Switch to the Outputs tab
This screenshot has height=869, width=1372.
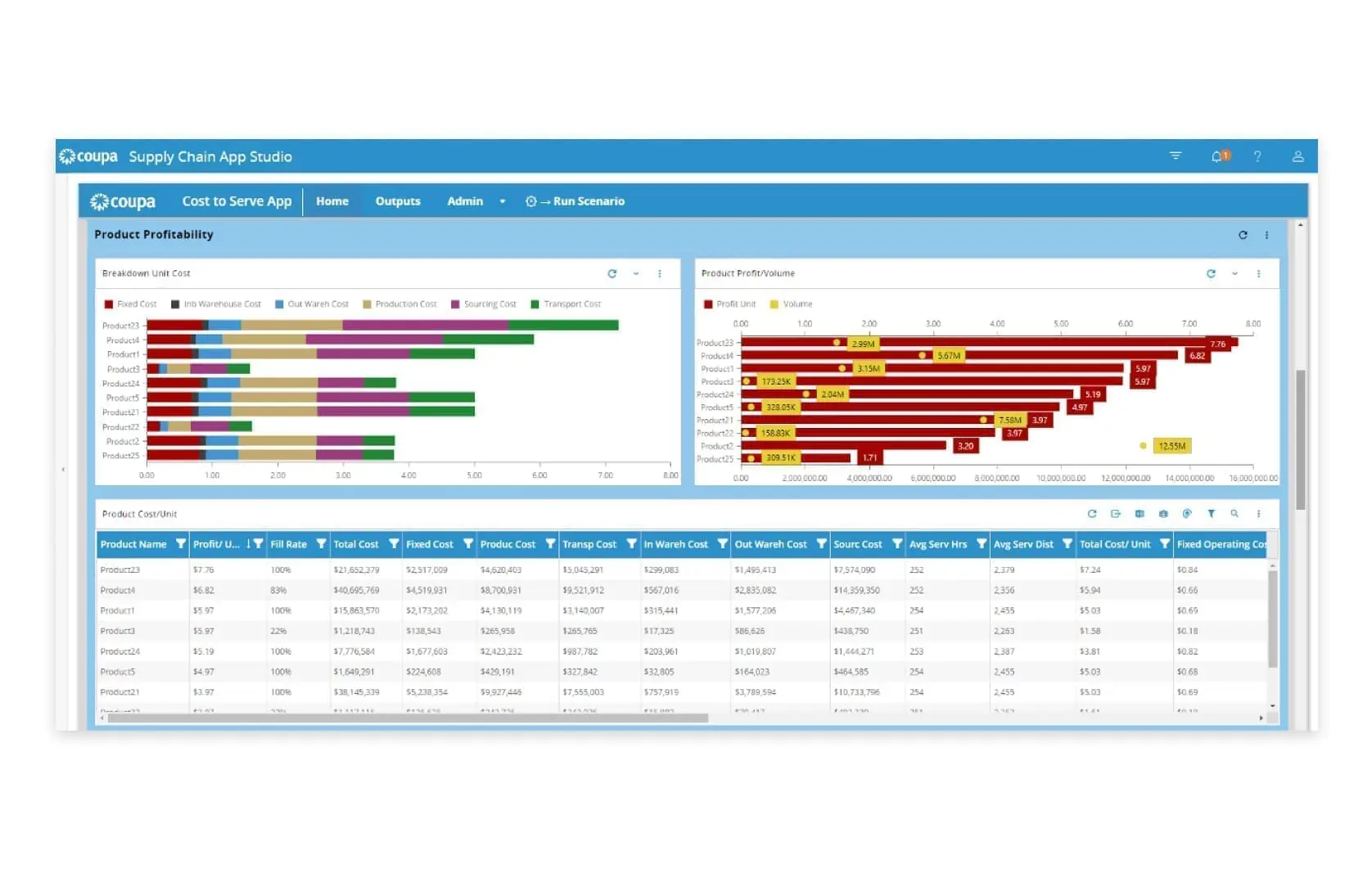(x=398, y=201)
